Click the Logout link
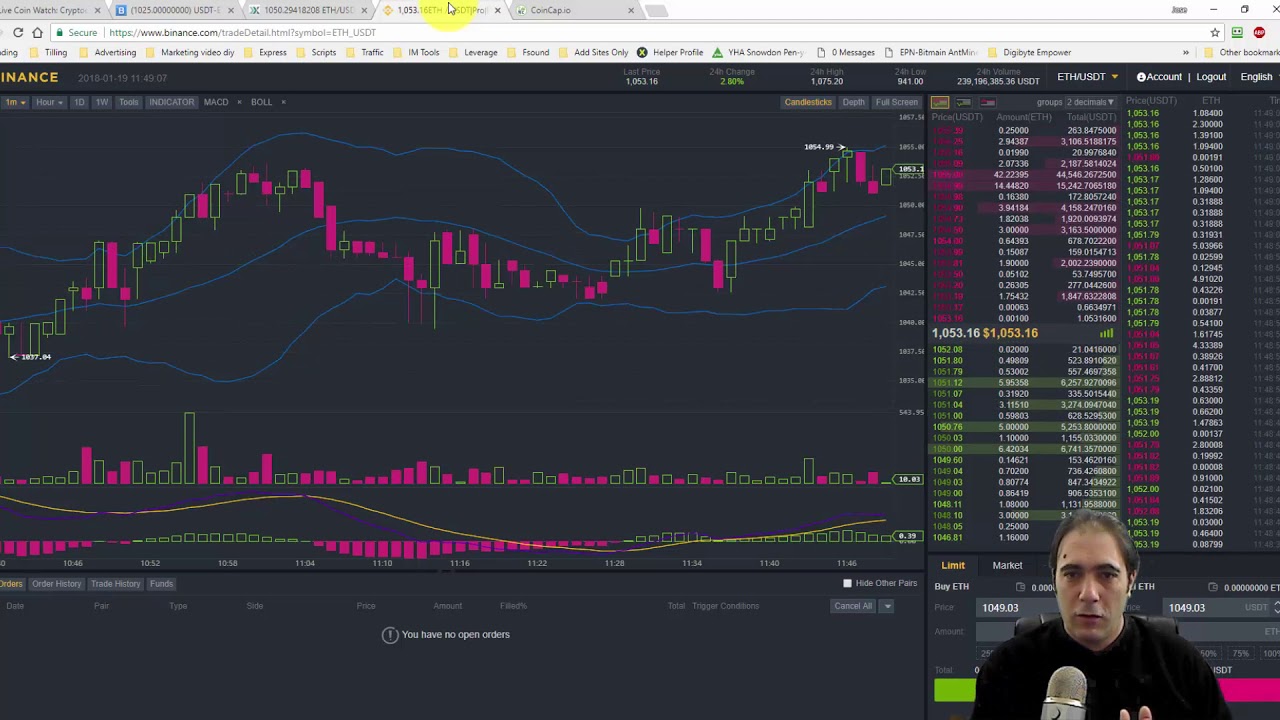 pyautogui.click(x=1211, y=77)
